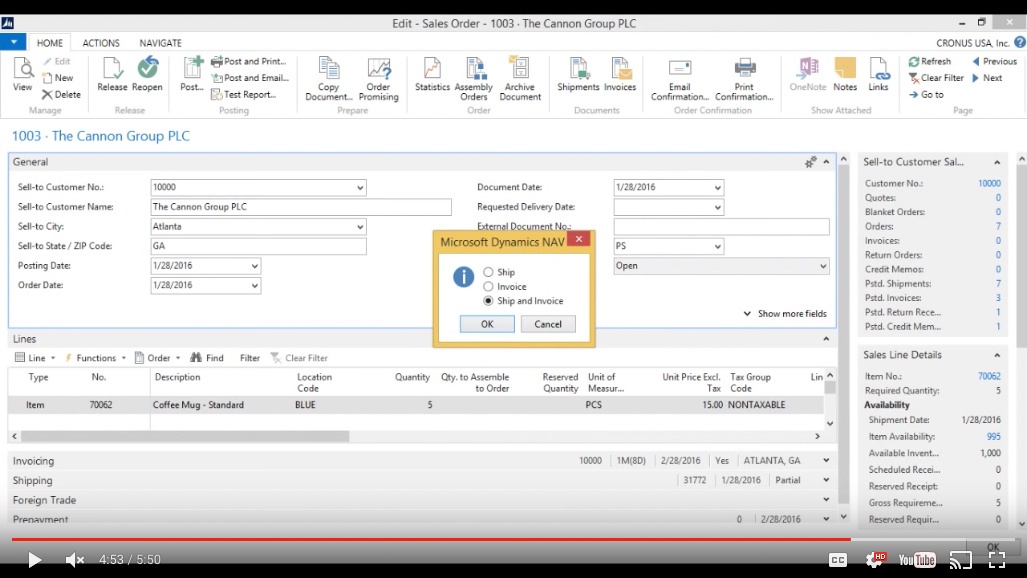Open Order Date dropdown
This screenshot has width=1027, height=578.
tap(254, 286)
